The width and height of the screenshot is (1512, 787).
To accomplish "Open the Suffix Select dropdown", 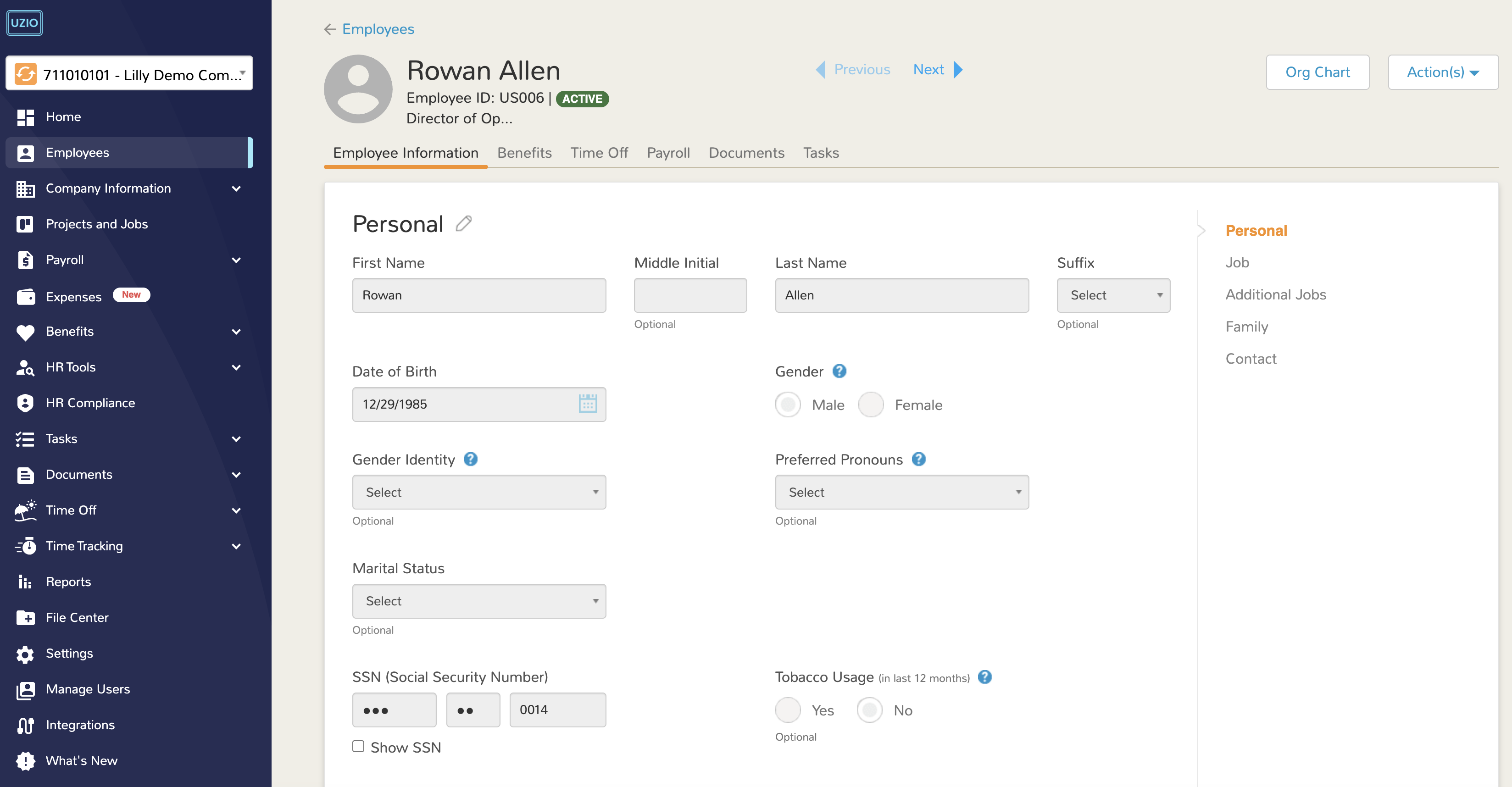I will [1113, 295].
